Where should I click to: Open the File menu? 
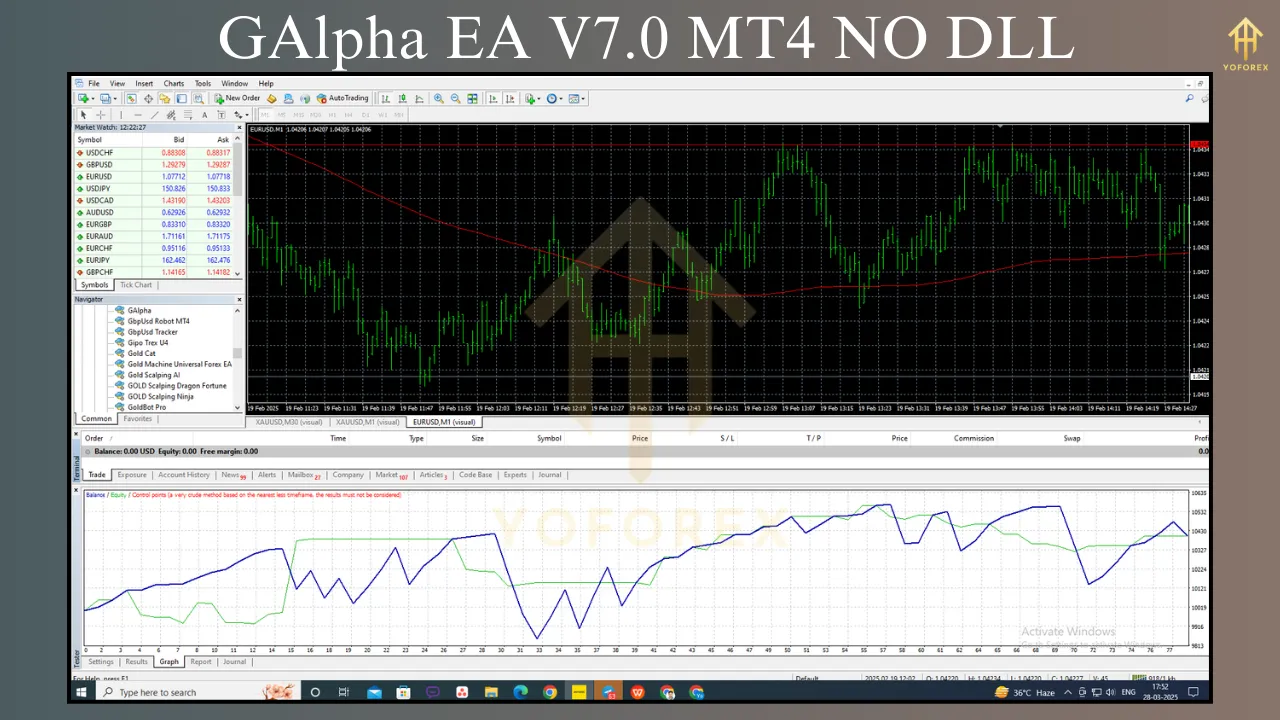(94, 83)
